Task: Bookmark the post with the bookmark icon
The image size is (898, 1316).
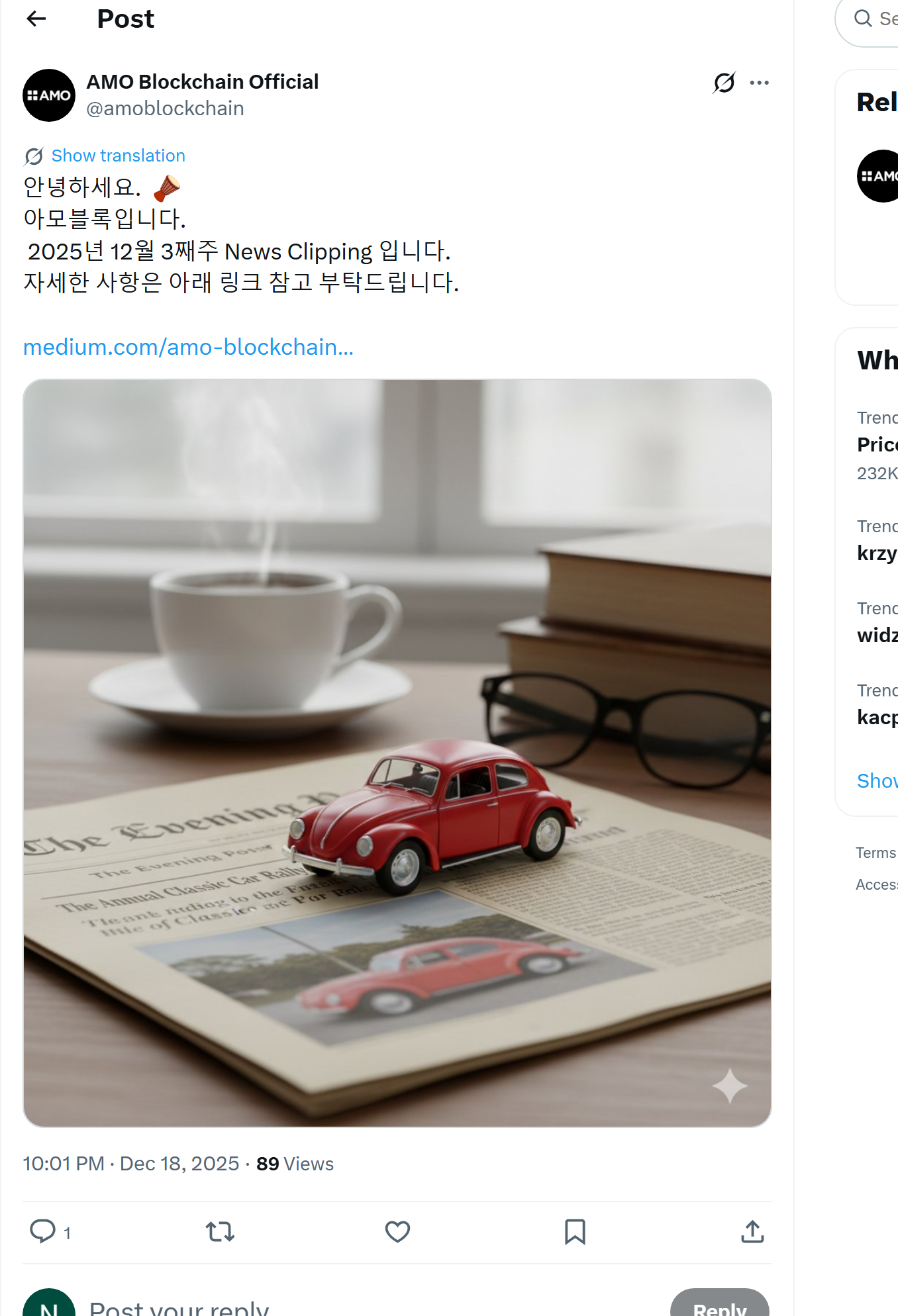Action: [x=575, y=1231]
